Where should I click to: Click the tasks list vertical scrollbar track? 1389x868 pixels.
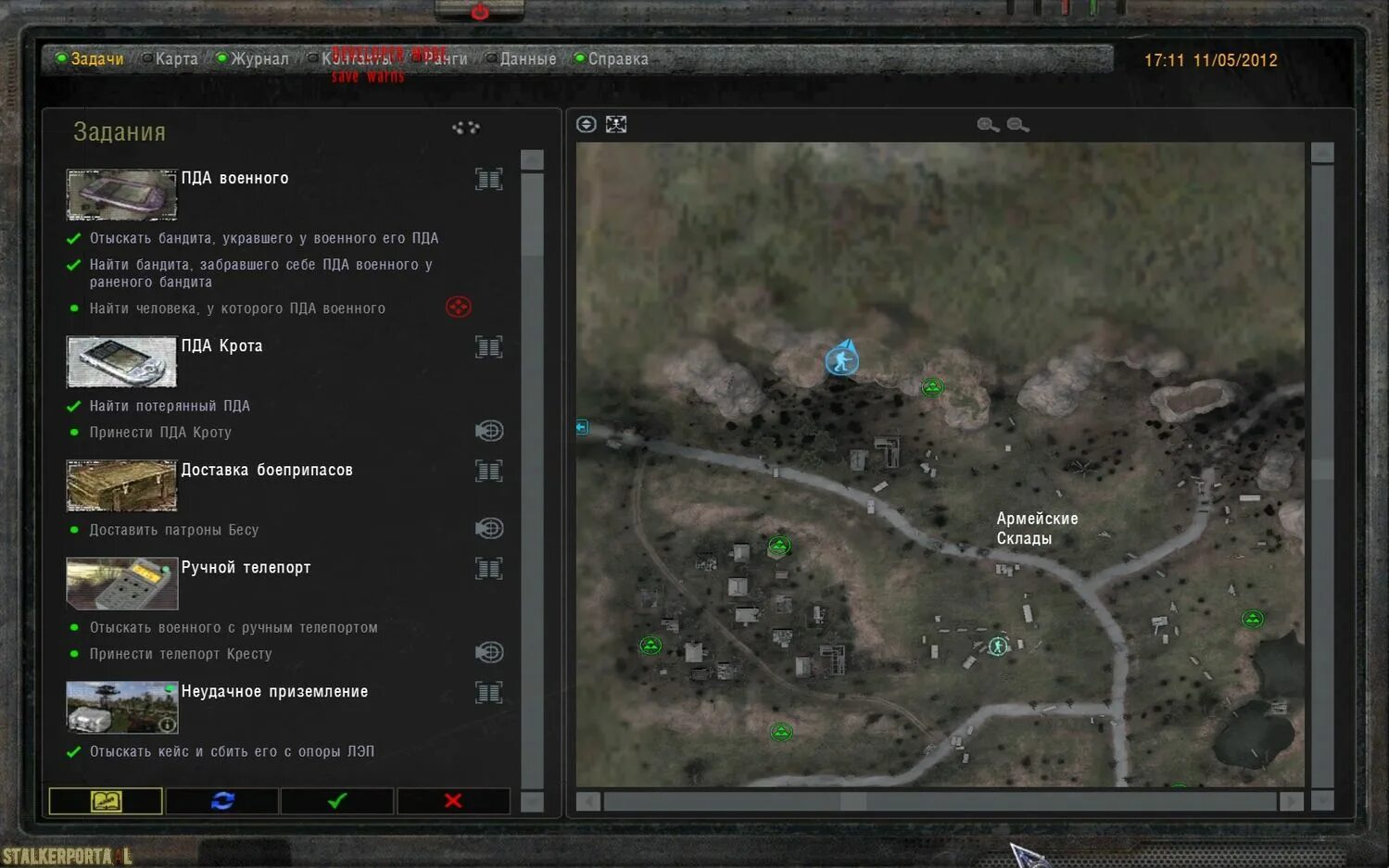[x=532, y=481]
